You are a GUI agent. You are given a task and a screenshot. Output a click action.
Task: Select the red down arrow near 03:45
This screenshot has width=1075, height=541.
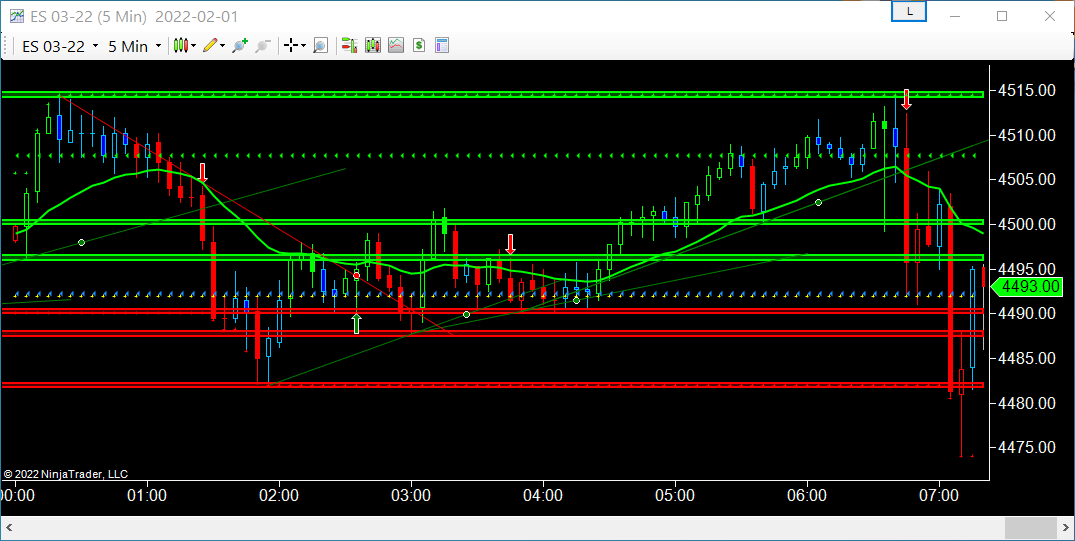(x=510, y=244)
